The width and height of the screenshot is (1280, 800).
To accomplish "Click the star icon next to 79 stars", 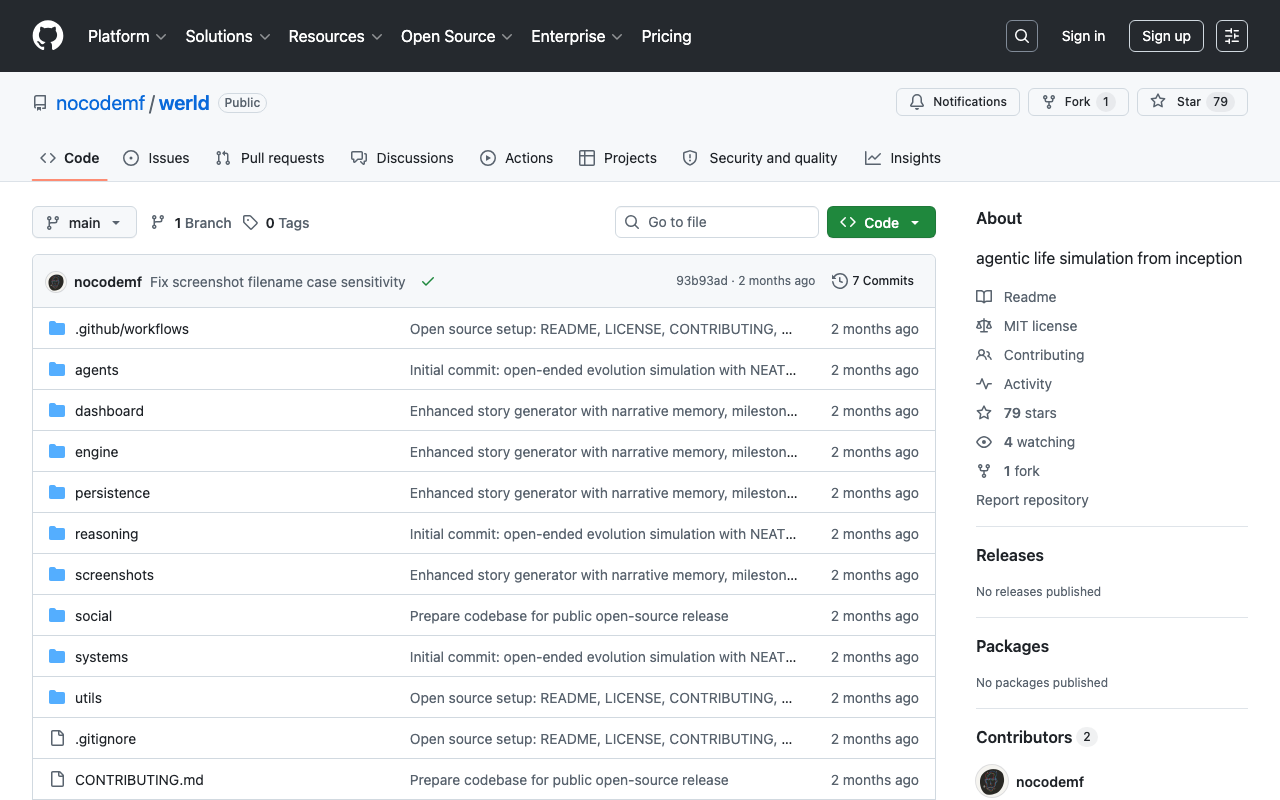I will point(984,413).
